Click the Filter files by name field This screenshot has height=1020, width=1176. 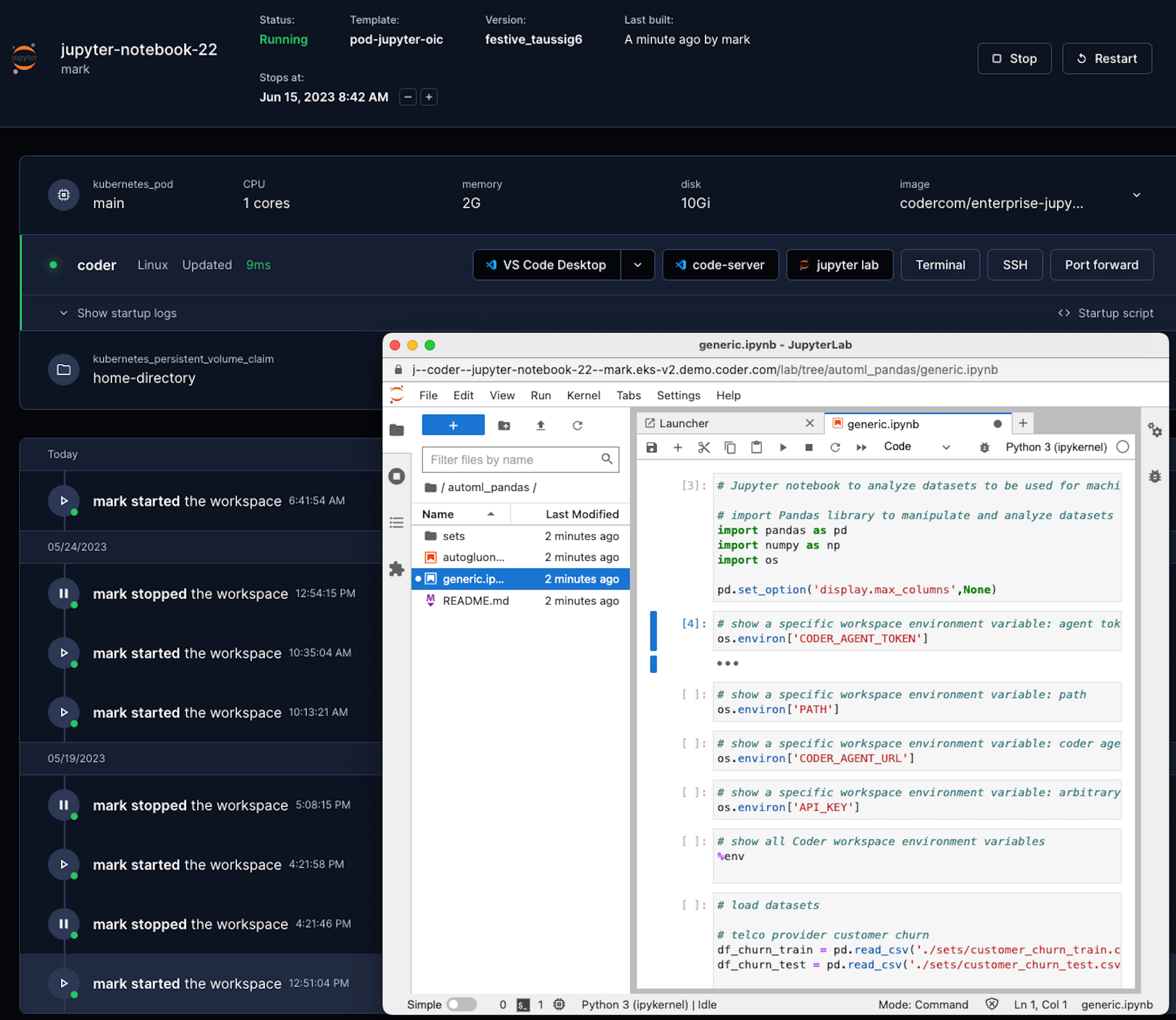point(520,459)
